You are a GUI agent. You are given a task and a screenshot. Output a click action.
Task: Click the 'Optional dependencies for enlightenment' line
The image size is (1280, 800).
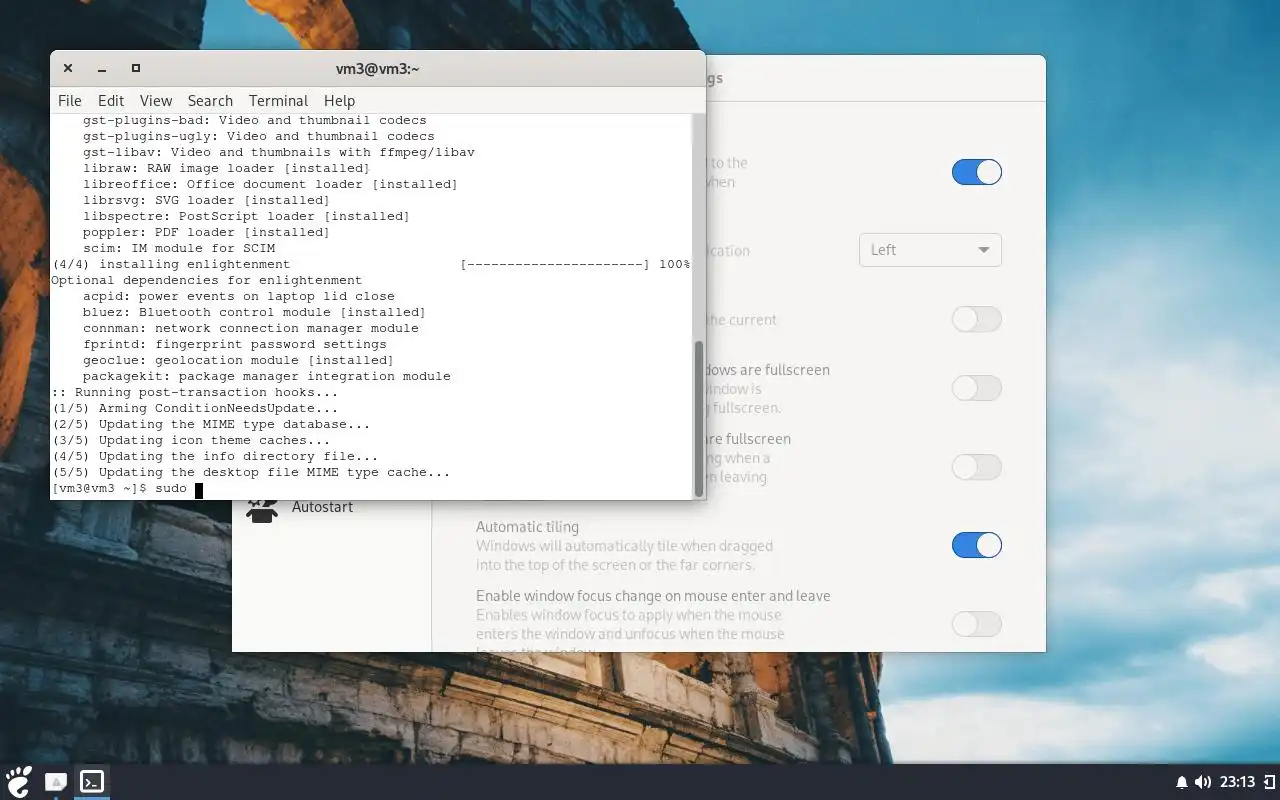pos(207,280)
